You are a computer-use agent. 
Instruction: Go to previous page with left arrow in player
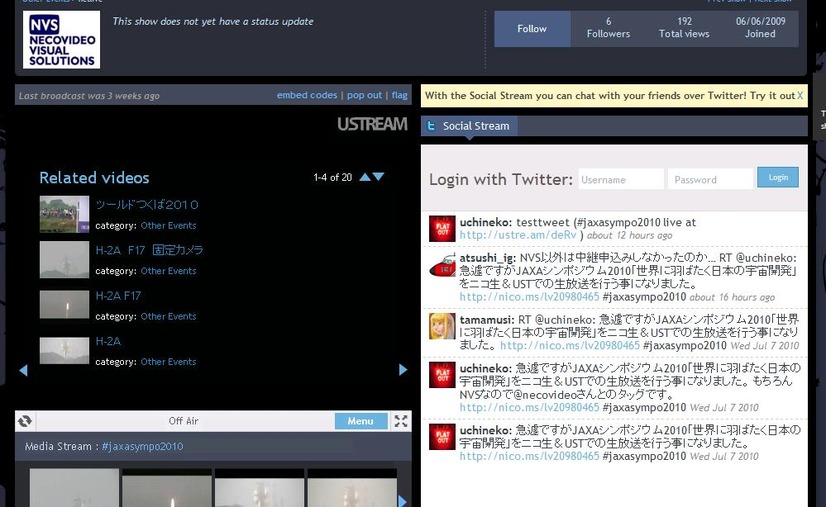point(23,370)
